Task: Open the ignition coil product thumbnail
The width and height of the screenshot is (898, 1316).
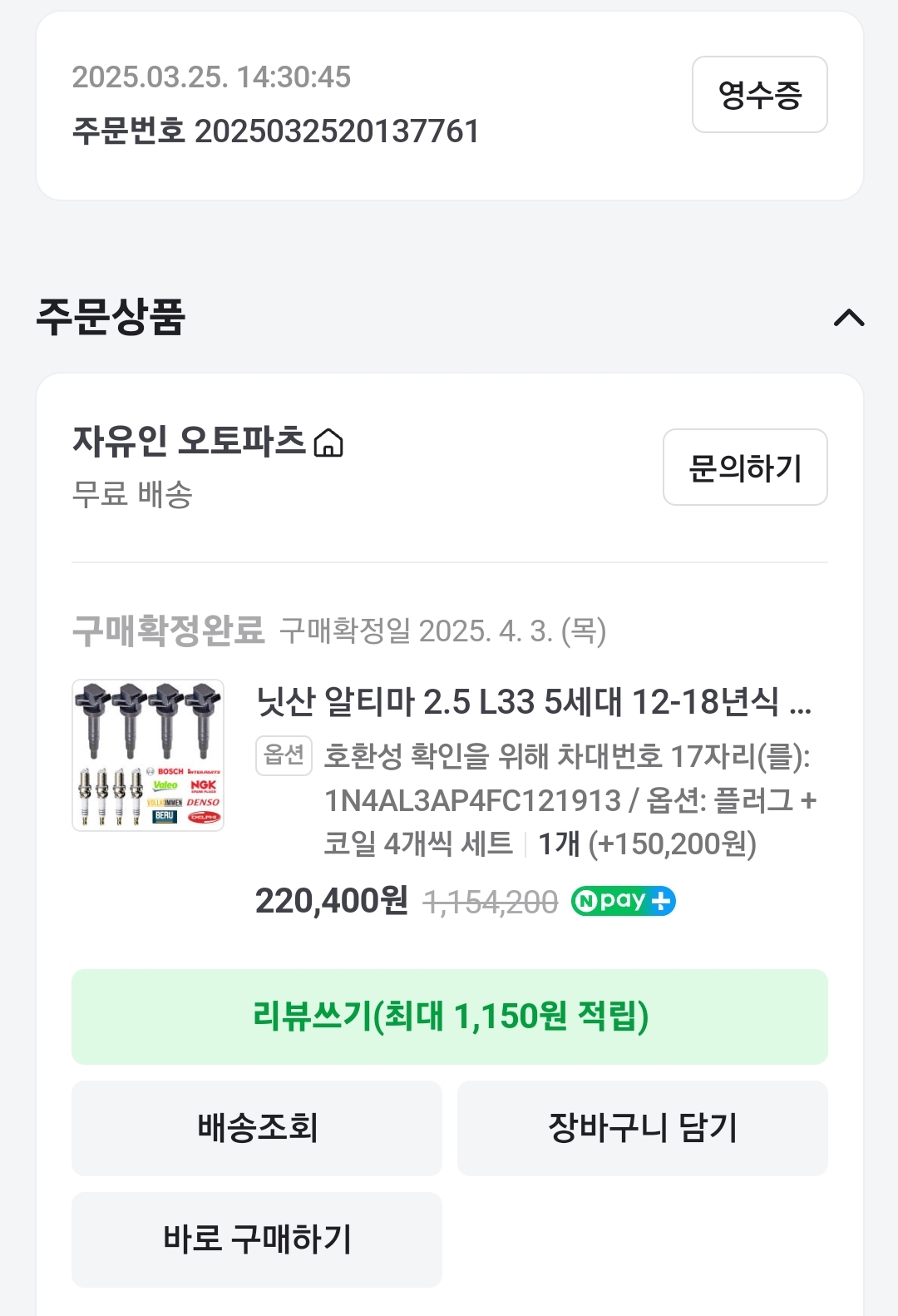Action: coord(148,755)
